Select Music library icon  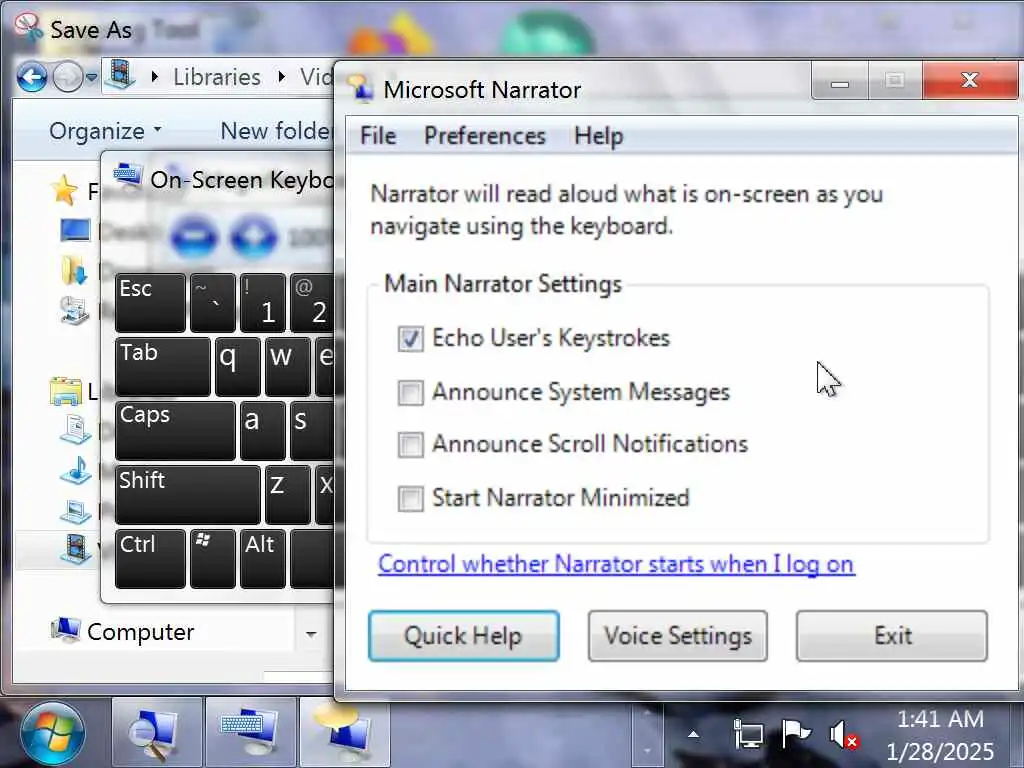[75, 471]
